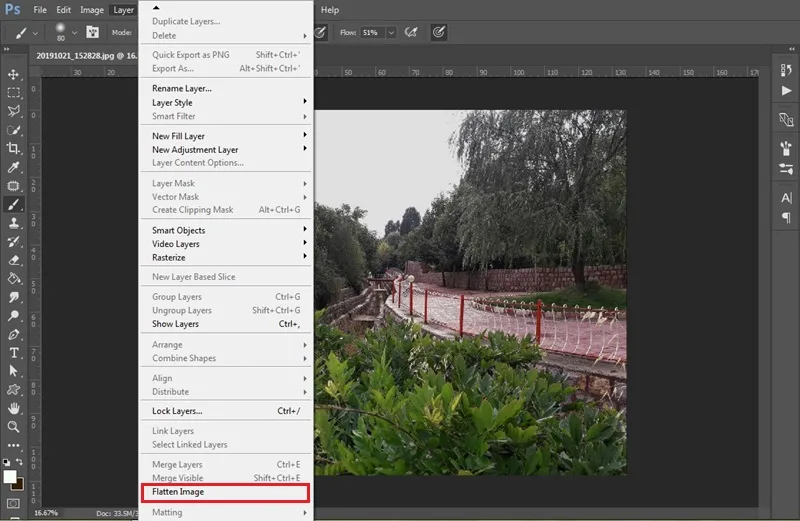
Task: Pick the Eyedropper tool
Action: [13, 167]
